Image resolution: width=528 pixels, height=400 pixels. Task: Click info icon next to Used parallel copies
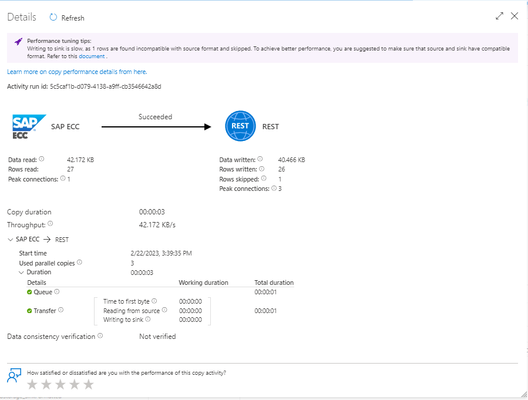coord(79,262)
